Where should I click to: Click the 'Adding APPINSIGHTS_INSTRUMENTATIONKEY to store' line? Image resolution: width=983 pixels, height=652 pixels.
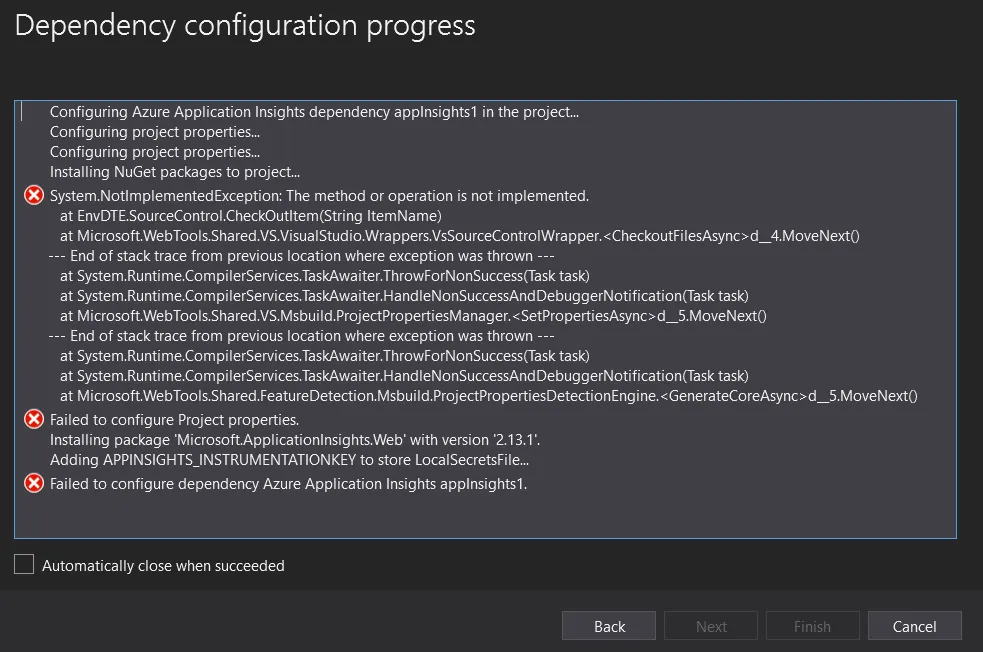(289, 460)
